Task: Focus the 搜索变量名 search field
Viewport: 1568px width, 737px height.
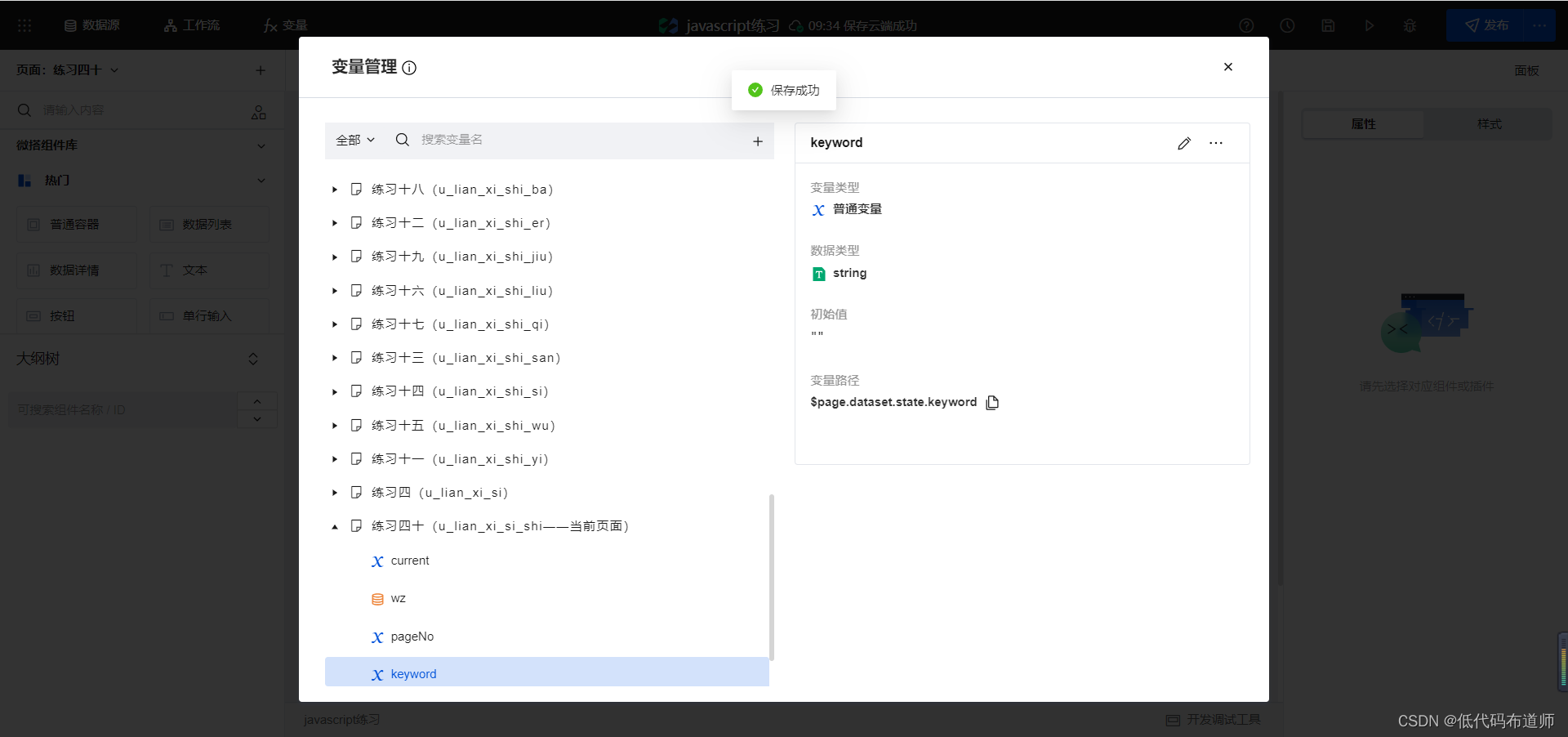Action: tap(572, 140)
